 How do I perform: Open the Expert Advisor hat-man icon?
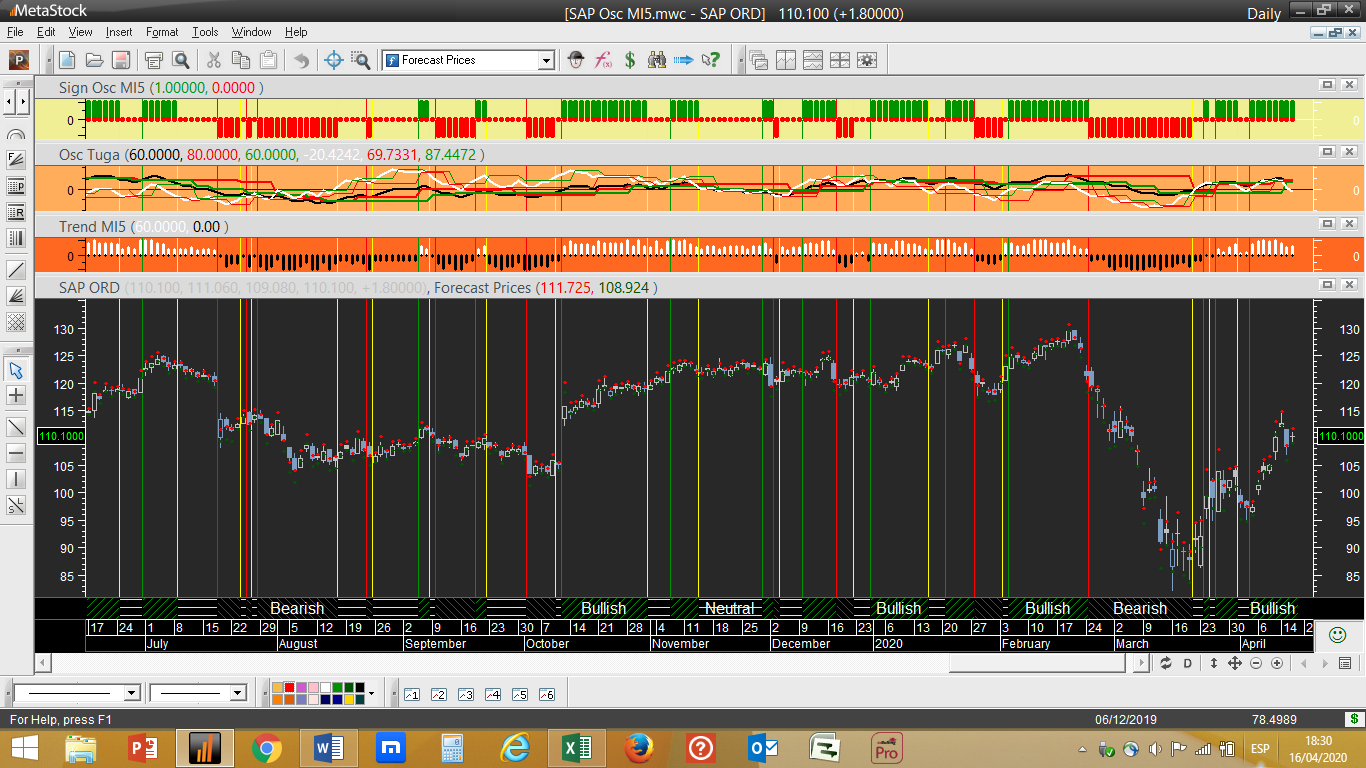point(576,60)
